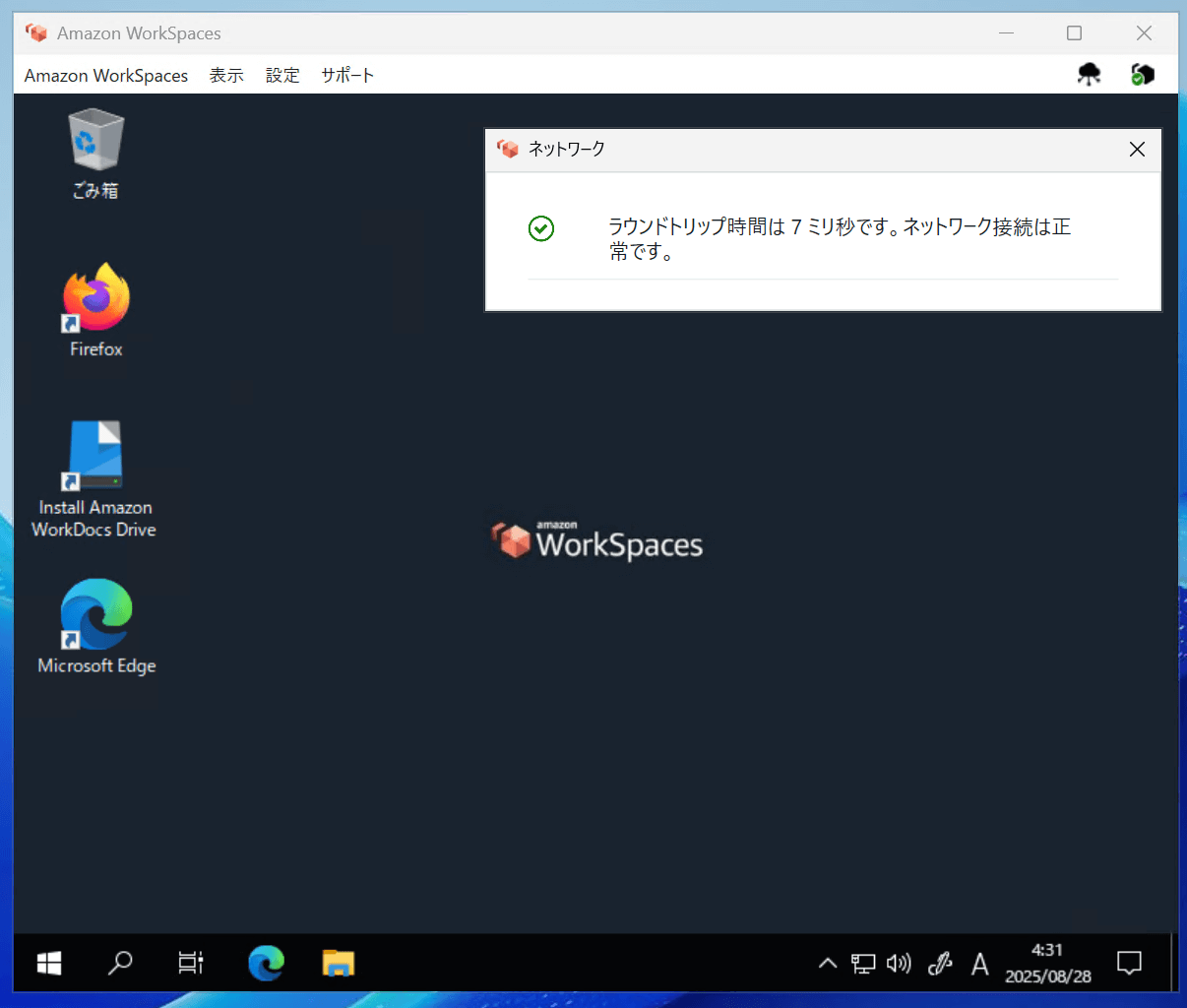The image size is (1187, 1008).
Task: Launch Edge from the taskbar
Action: point(266,963)
